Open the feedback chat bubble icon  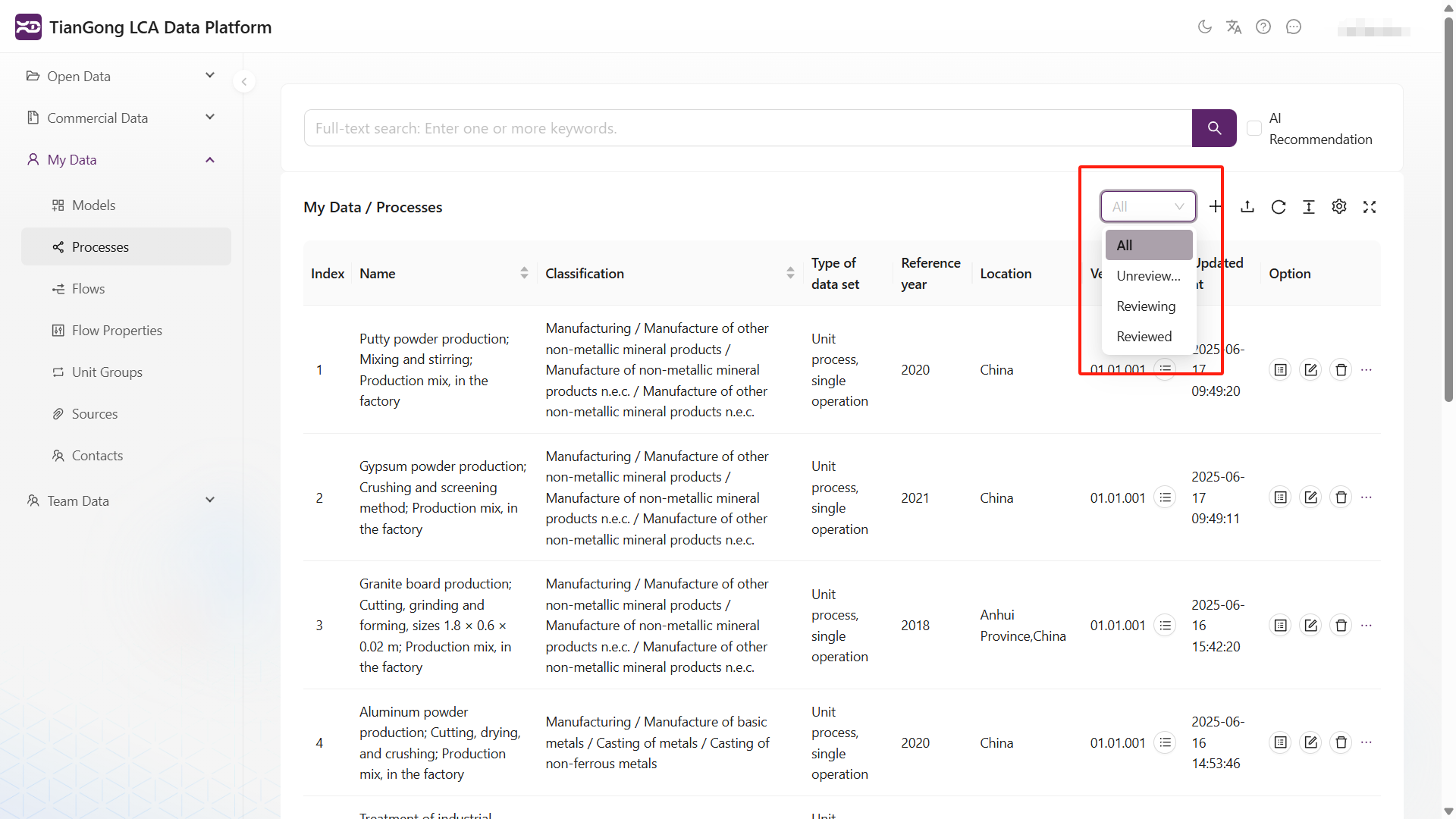click(x=1293, y=27)
